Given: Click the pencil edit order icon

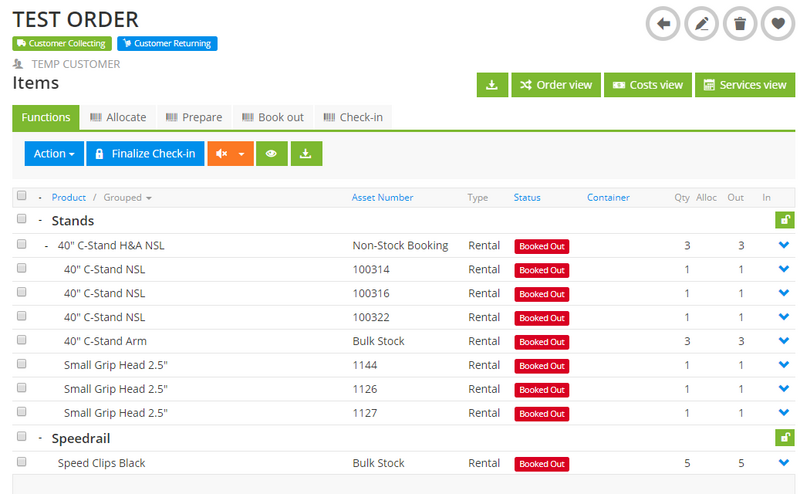Looking at the screenshot, I should 701,23.
